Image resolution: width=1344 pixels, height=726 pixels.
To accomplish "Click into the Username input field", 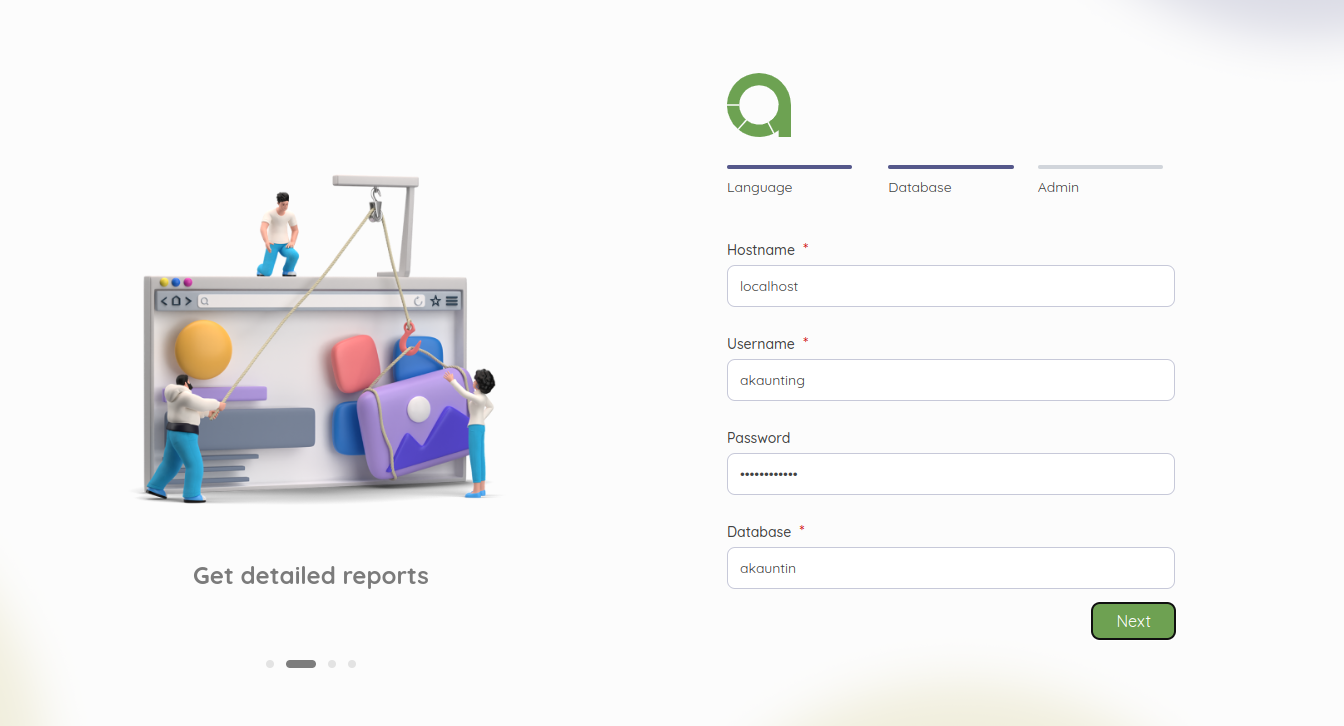I will click(950, 380).
